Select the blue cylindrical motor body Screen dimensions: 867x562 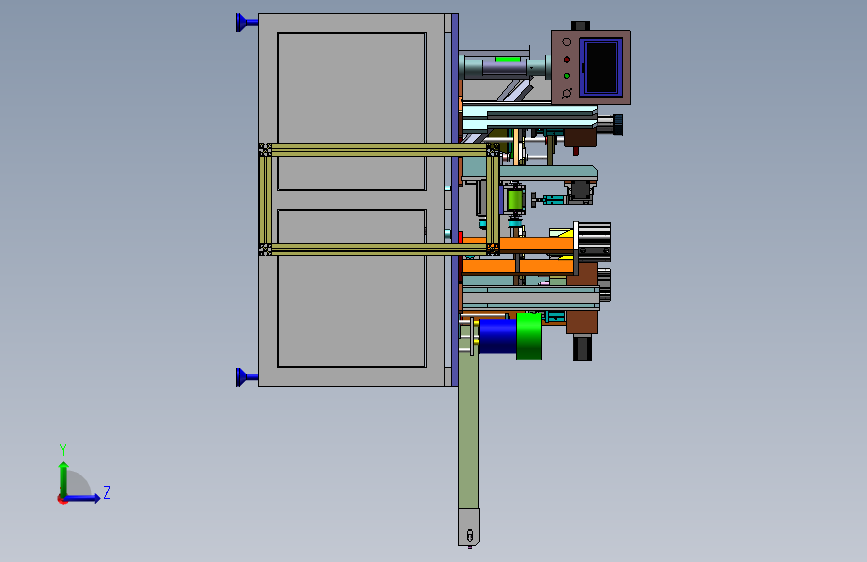click(498, 336)
